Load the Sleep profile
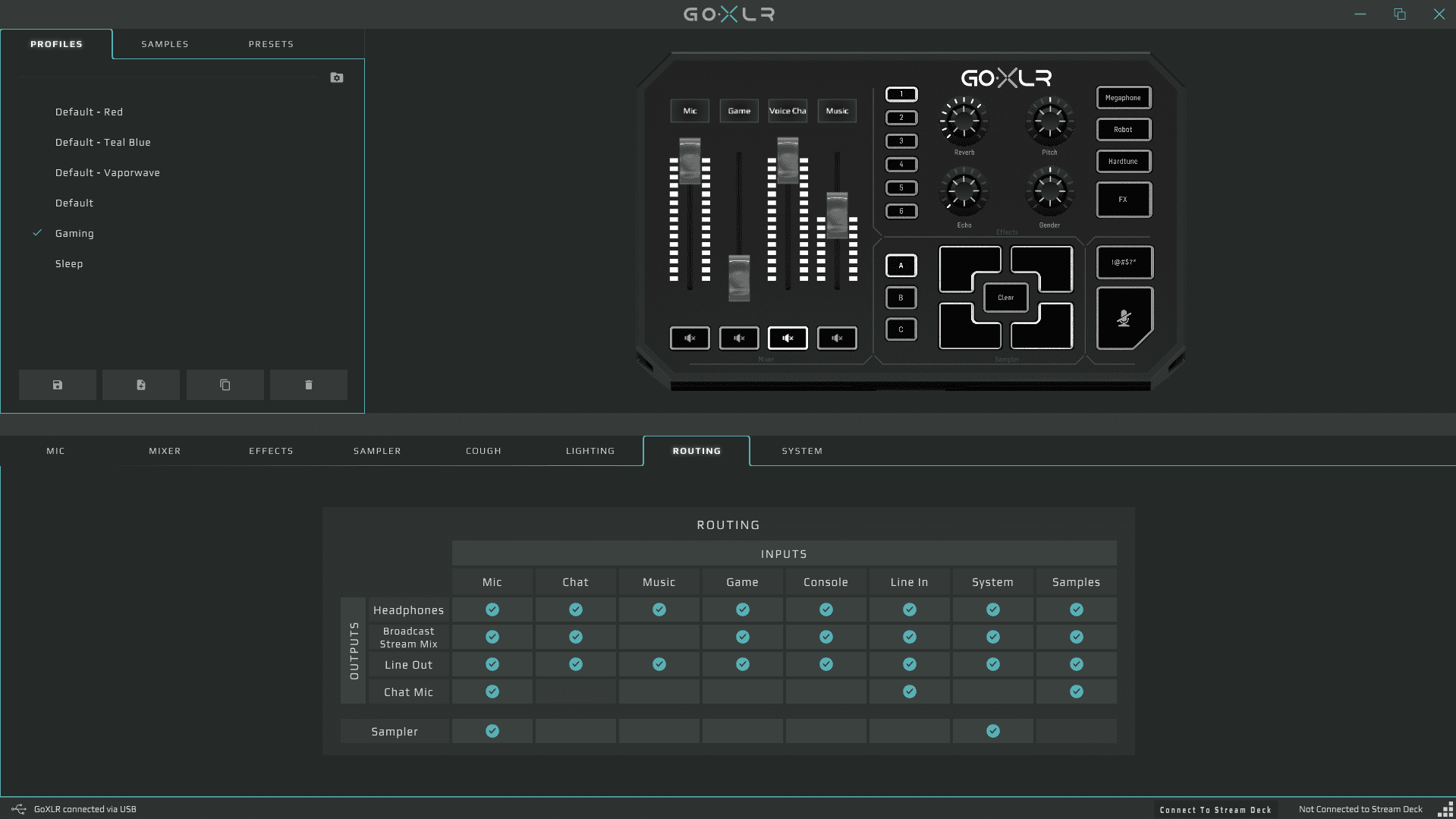The width and height of the screenshot is (1456, 819). (69, 264)
